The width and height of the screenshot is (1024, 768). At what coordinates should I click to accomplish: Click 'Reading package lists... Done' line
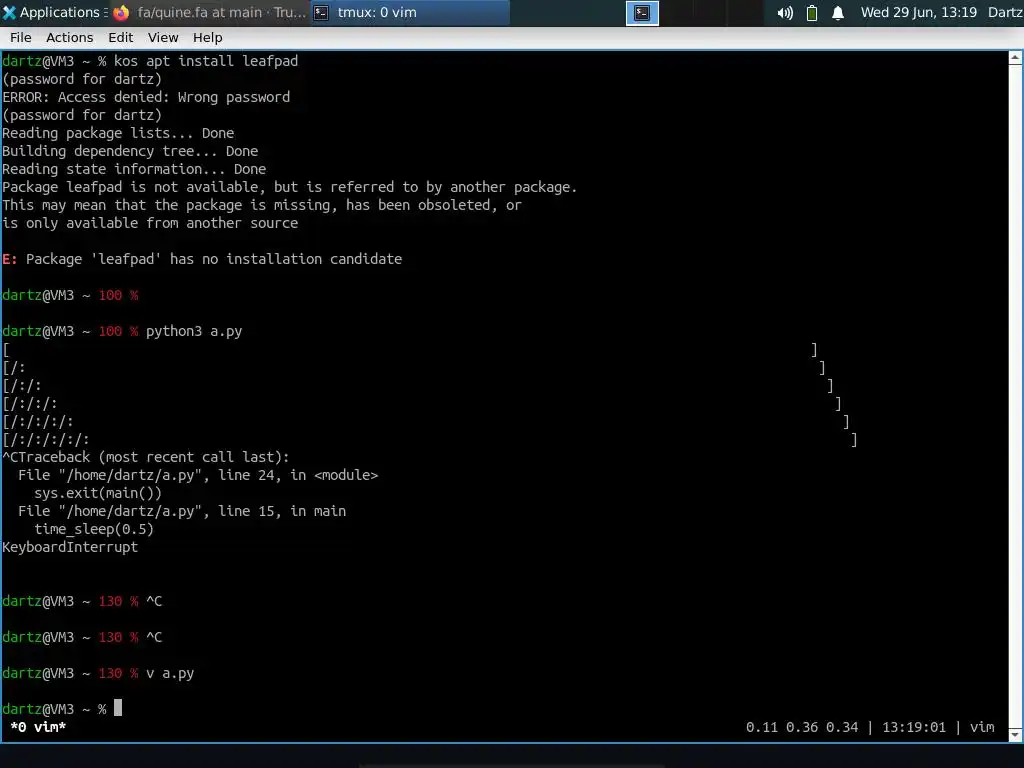pyautogui.click(x=118, y=133)
